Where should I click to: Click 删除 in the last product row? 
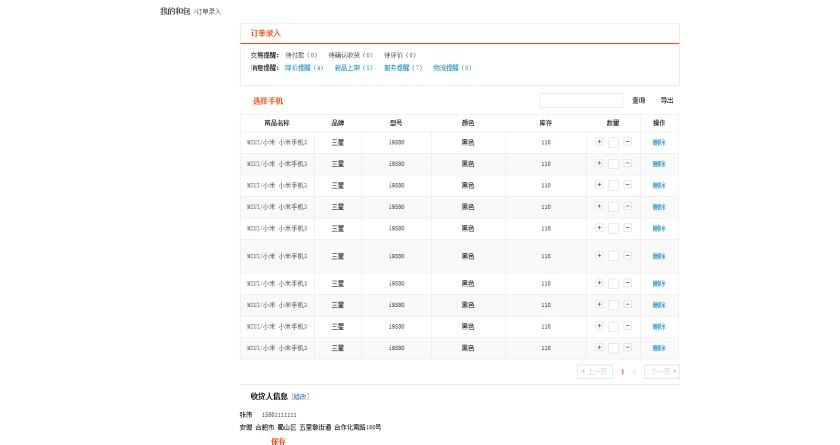(659, 348)
